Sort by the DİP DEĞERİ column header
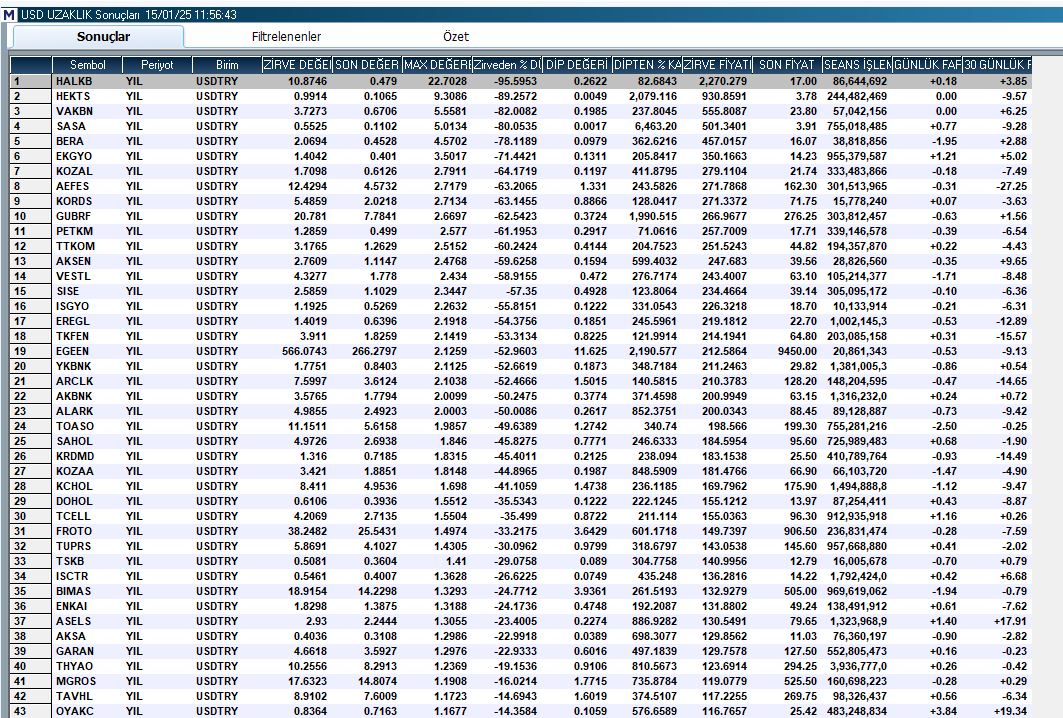 pos(577,64)
